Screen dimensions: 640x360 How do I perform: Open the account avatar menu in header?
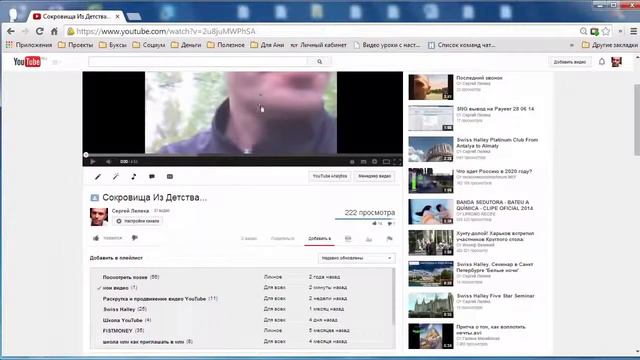616,62
